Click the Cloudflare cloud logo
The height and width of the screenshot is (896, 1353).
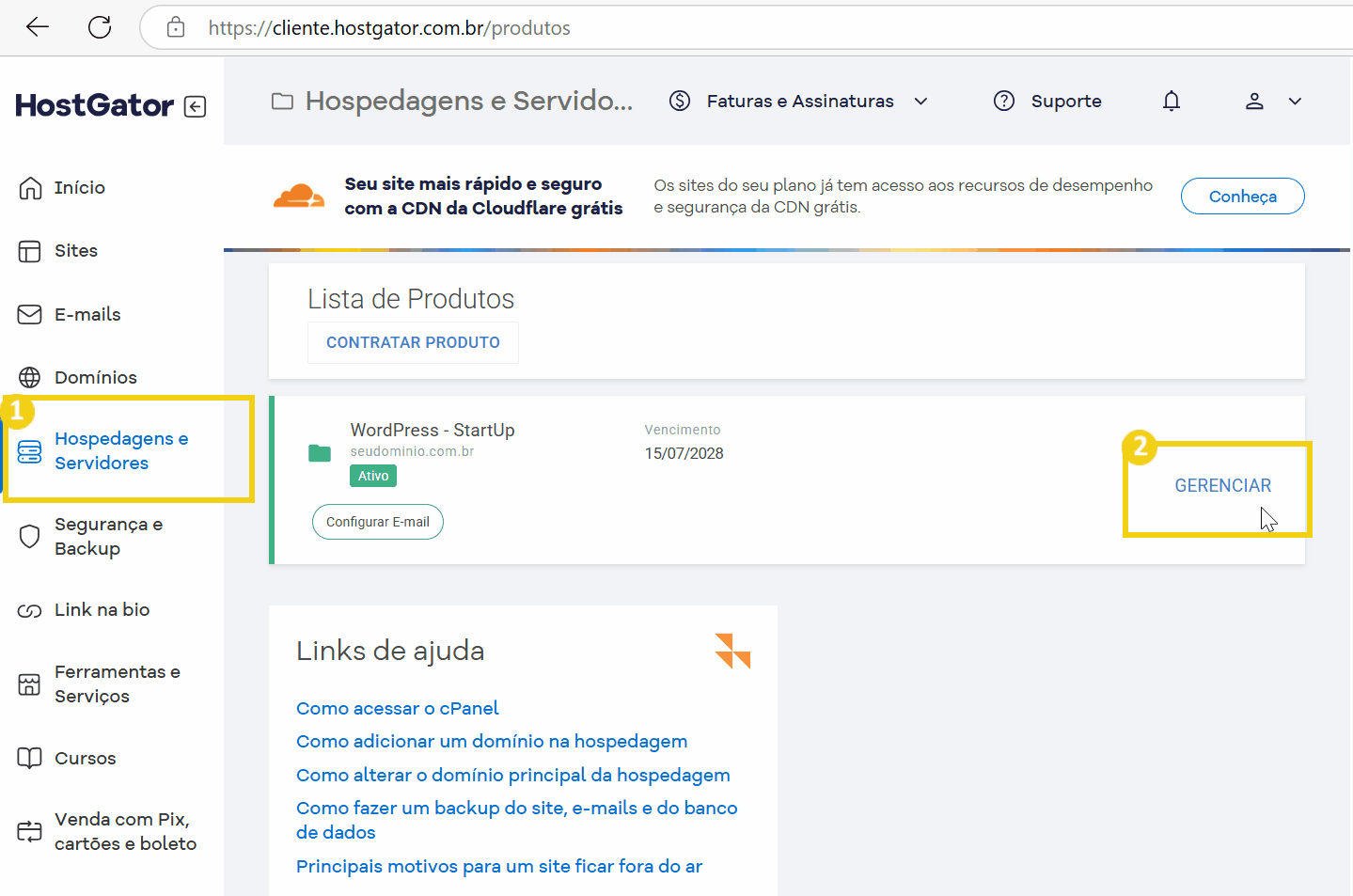(299, 196)
